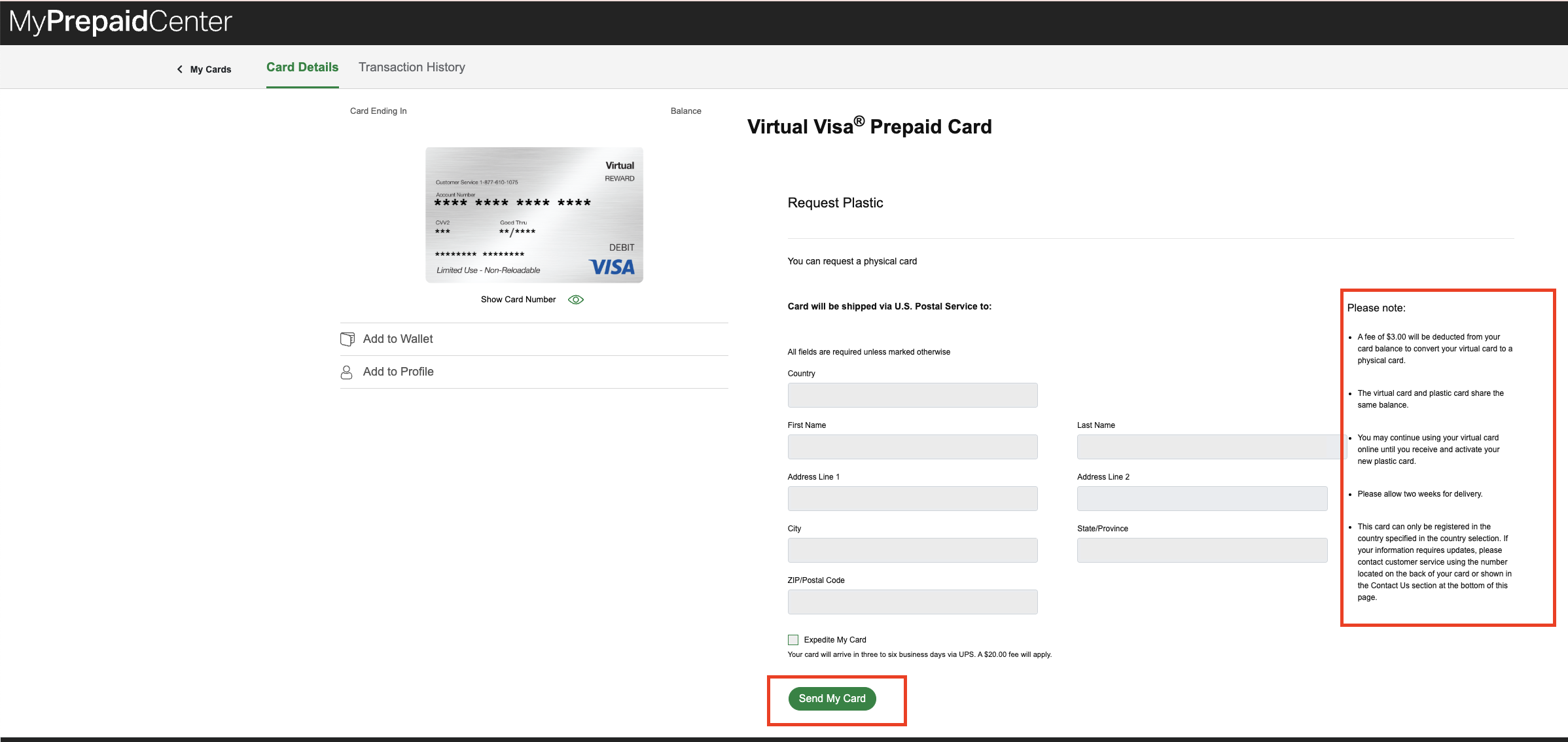Click the Add to Profile option
Image resolution: width=1568 pixels, height=742 pixels.
click(x=398, y=372)
